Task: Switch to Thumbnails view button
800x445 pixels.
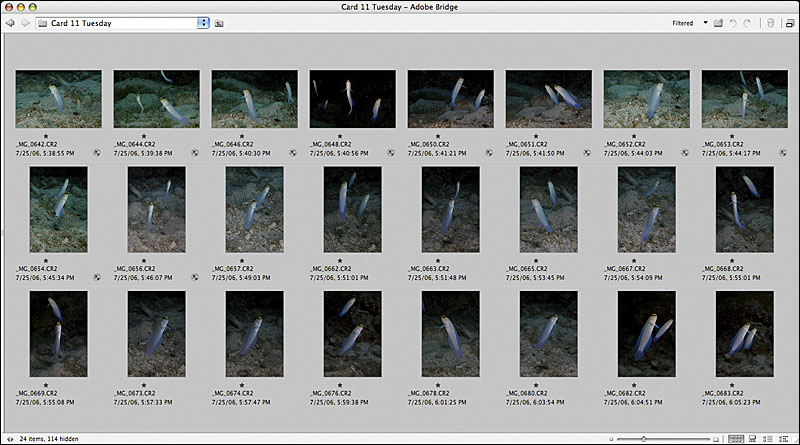Action: (x=736, y=438)
